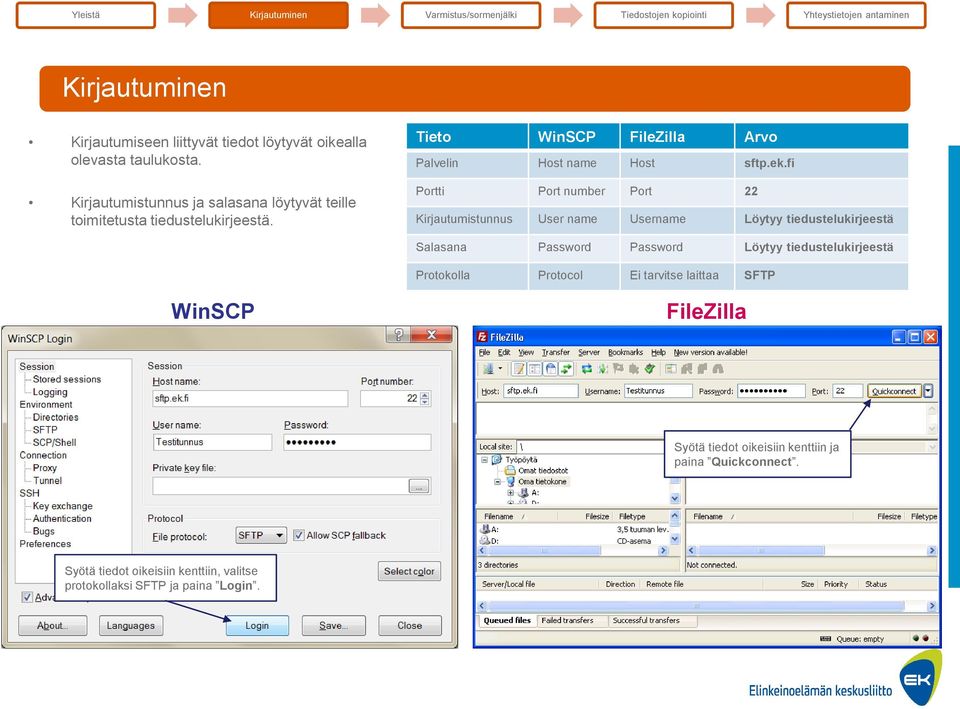This screenshot has width=960, height=709.
Task: Click the Languages button in WinSCP
Action: (x=131, y=626)
